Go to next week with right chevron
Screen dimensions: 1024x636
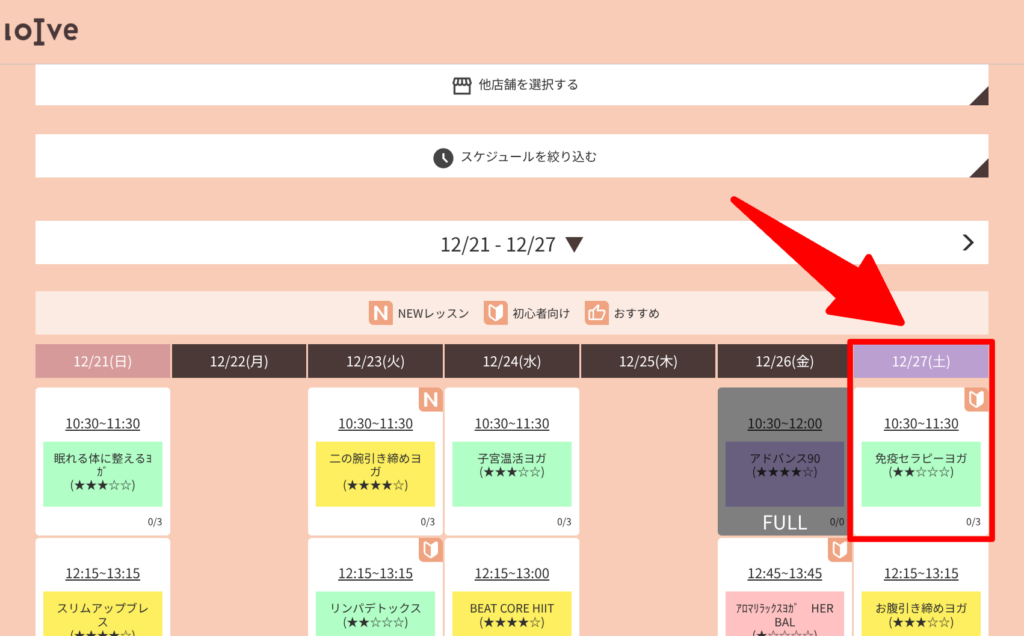coord(967,242)
